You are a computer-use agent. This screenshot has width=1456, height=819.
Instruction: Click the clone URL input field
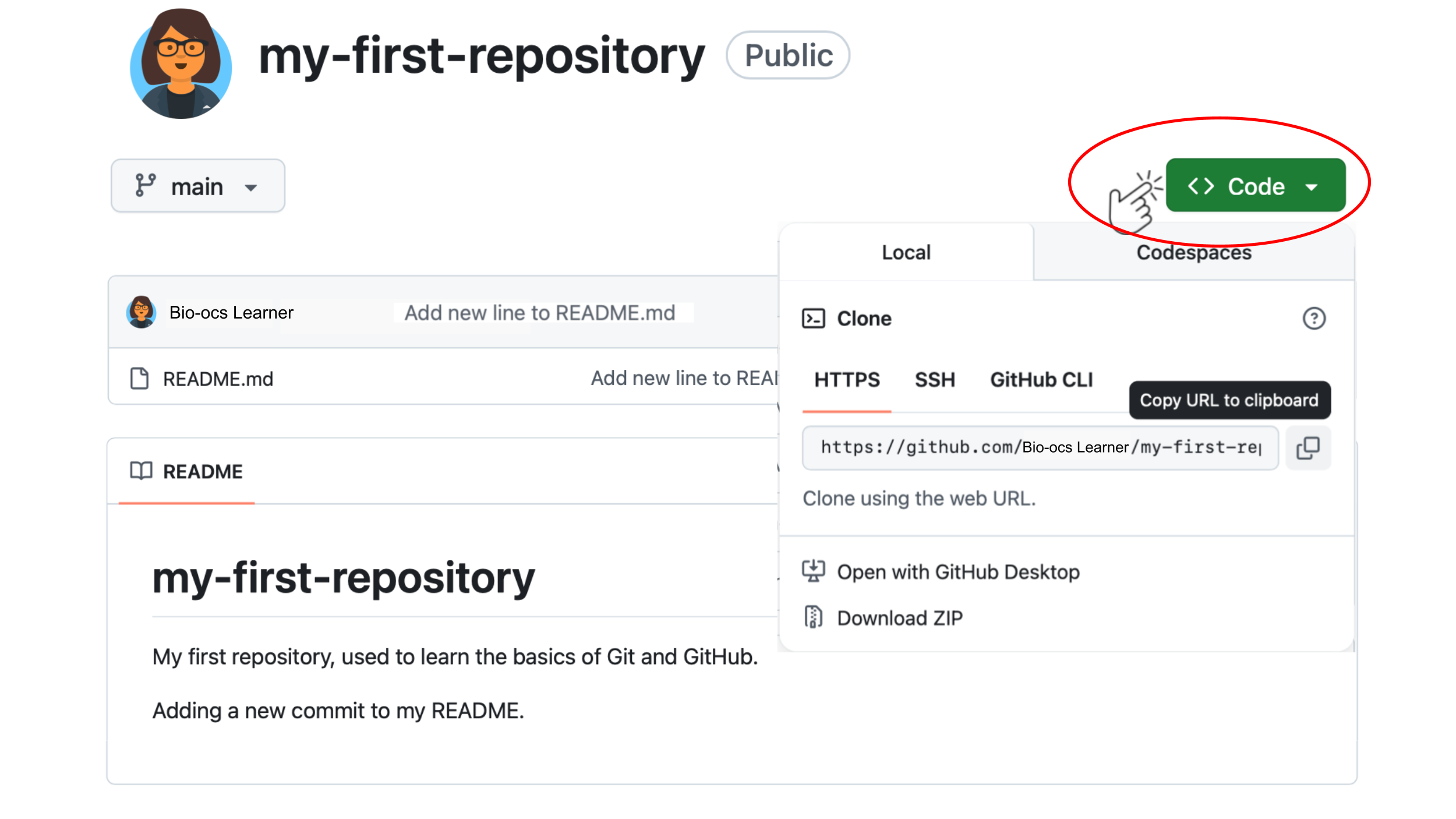[1040, 448]
